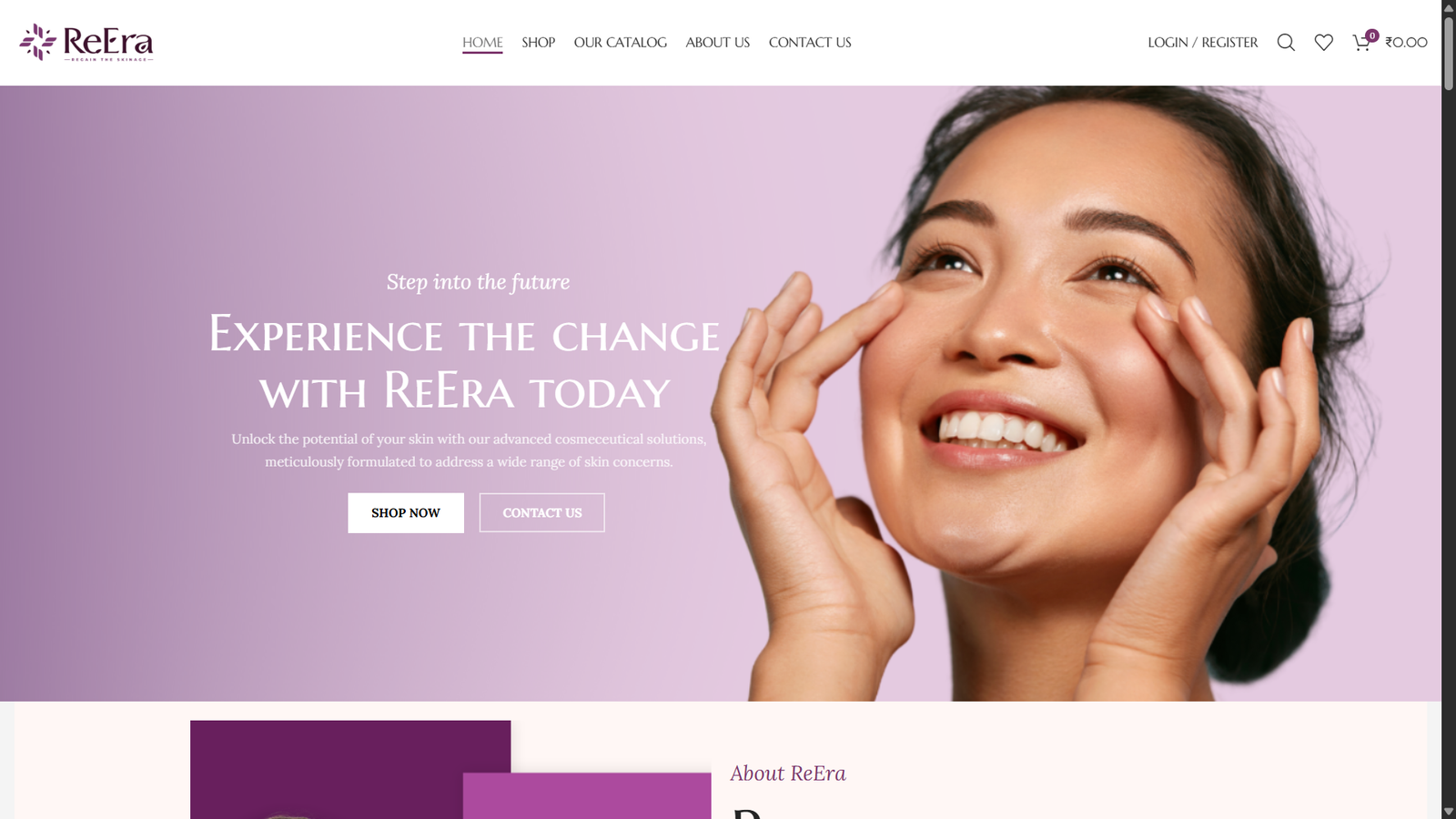Click the Shop Now button

point(406,513)
